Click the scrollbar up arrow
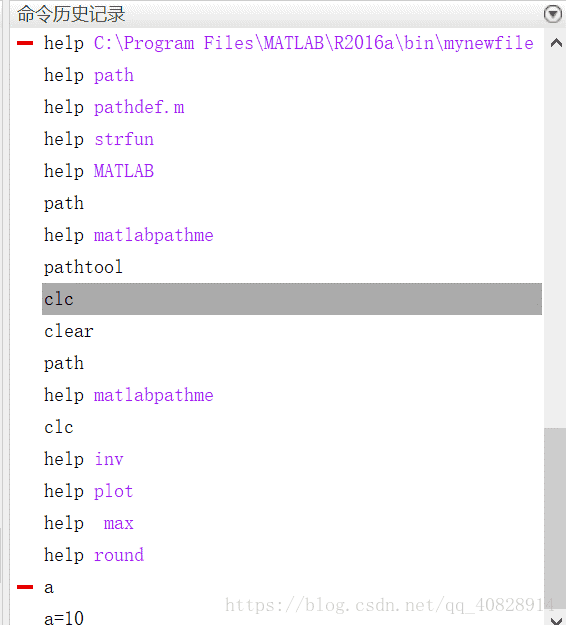Screen dimensions: 566x625 556,43
